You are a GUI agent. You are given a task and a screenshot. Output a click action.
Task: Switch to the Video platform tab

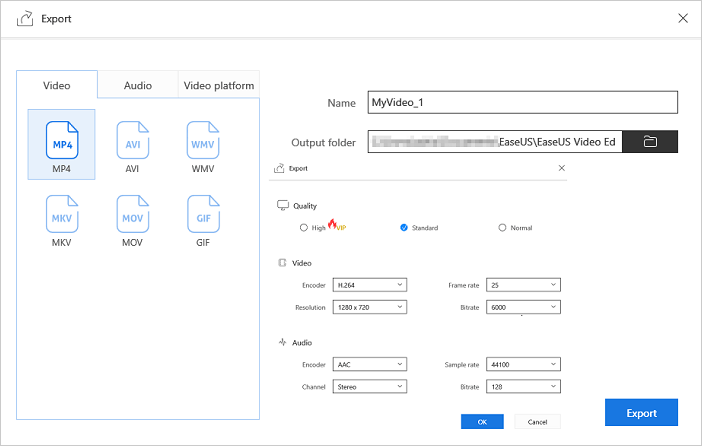coord(218,86)
